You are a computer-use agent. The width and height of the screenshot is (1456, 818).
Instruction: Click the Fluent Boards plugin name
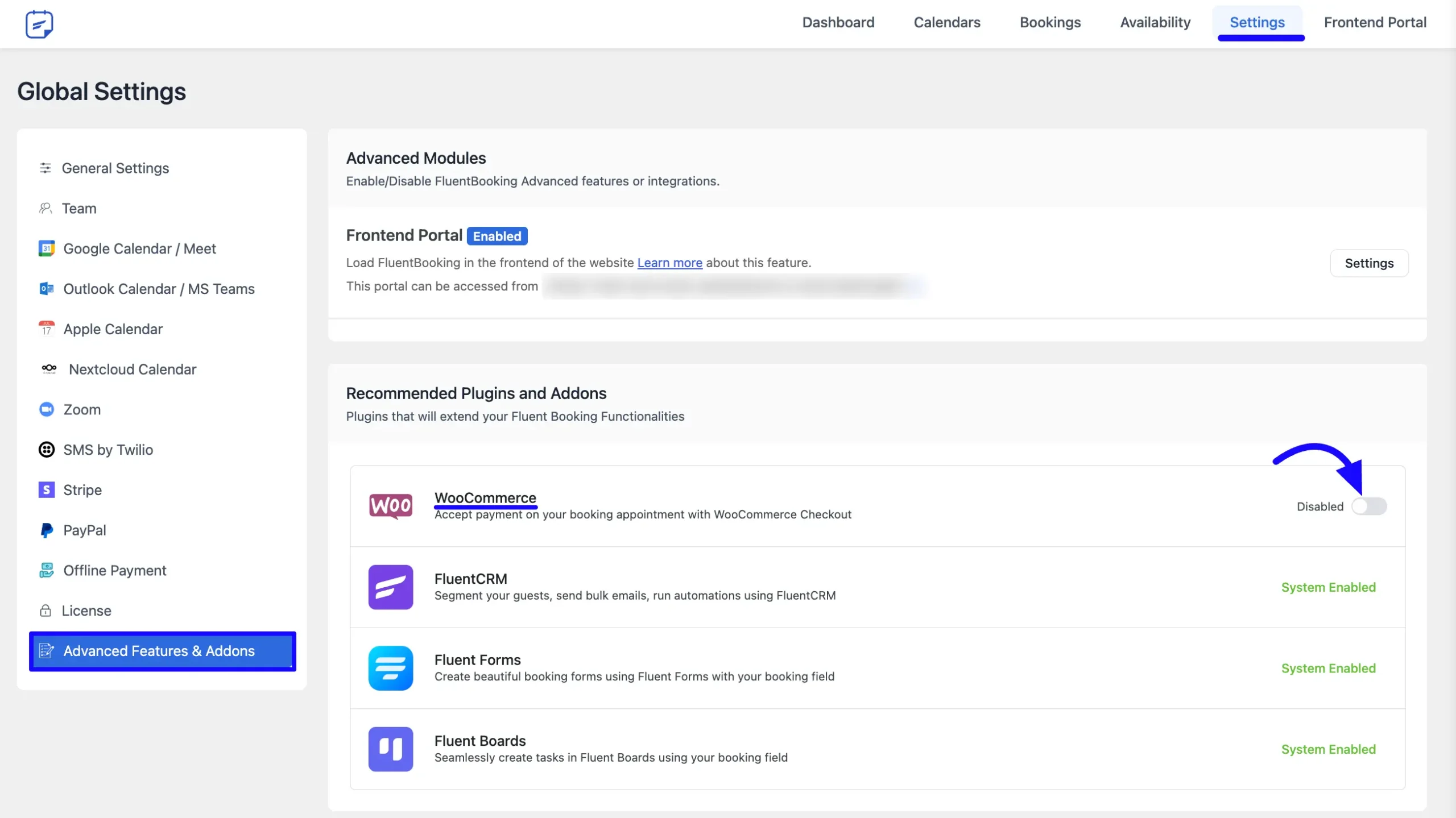(x=479, y=741)
